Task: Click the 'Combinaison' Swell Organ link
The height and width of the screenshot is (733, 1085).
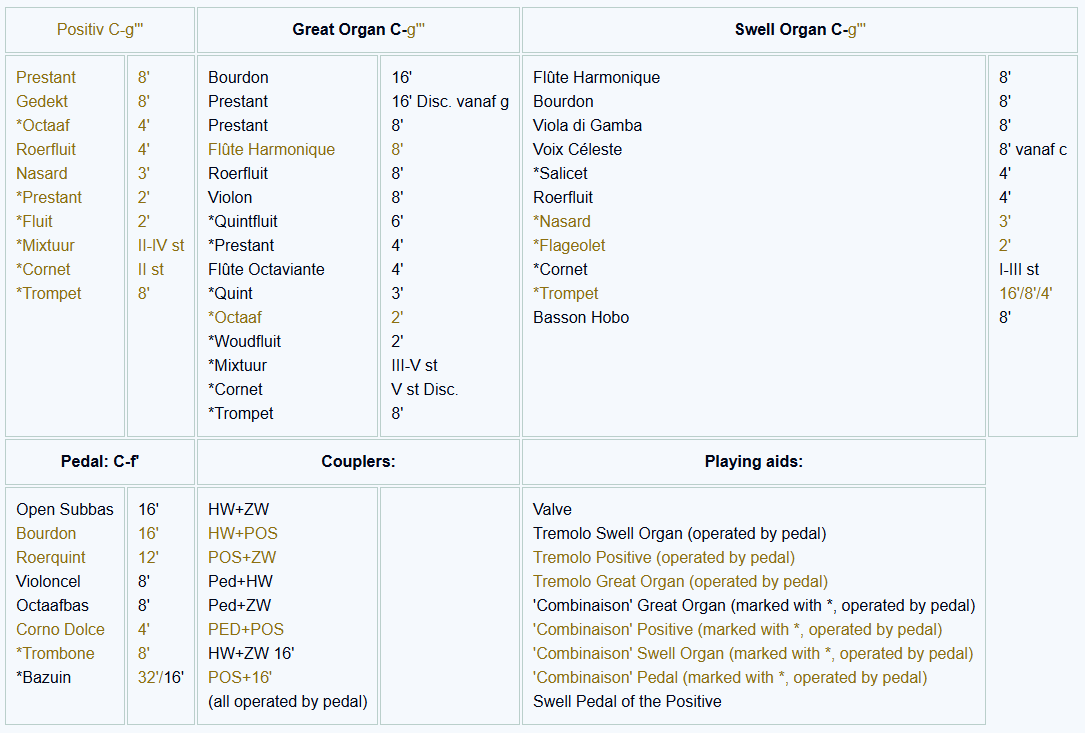Action: 753,653
